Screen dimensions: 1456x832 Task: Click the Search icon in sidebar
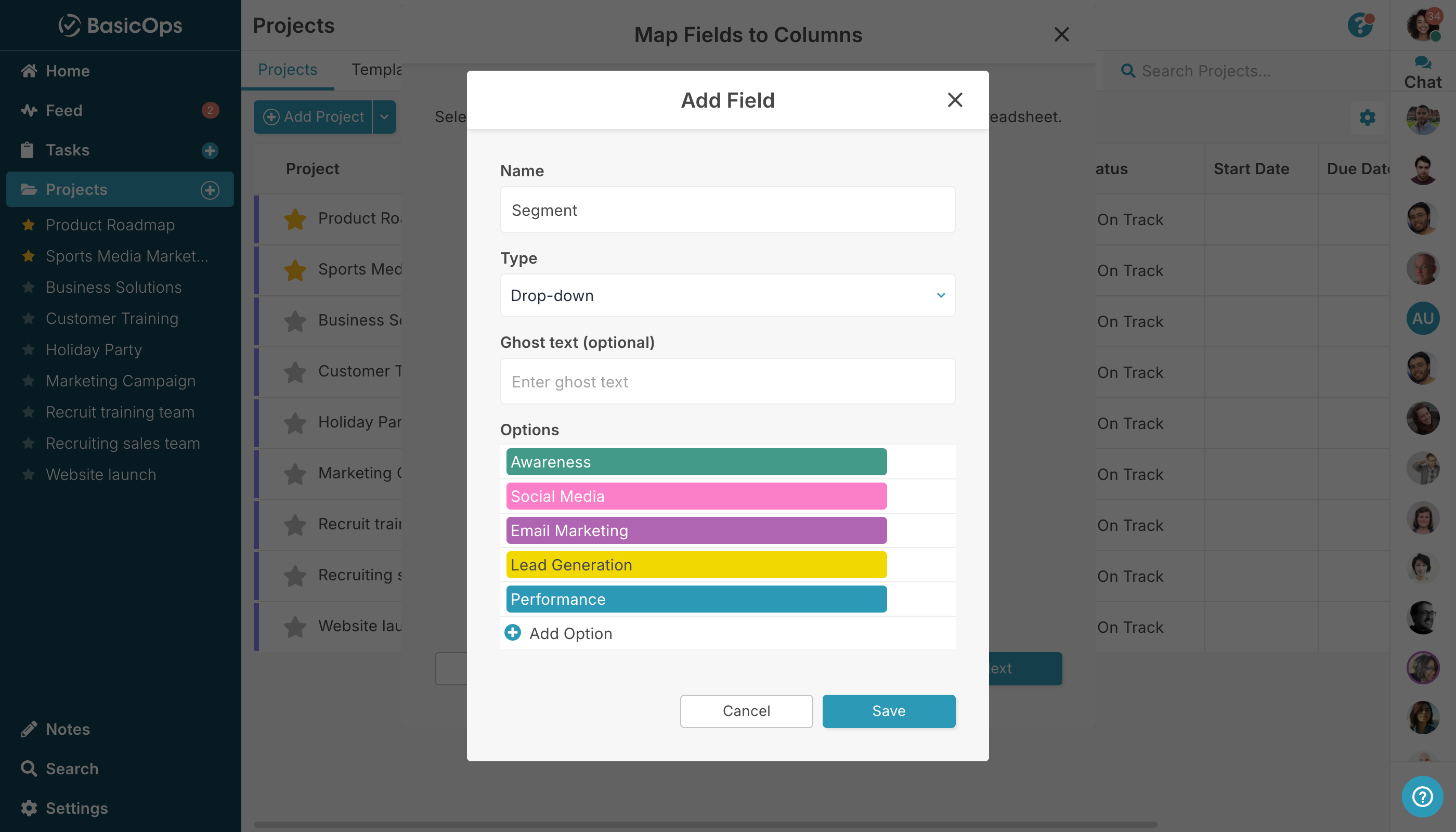pyautogui.click(x=29, y=768)
